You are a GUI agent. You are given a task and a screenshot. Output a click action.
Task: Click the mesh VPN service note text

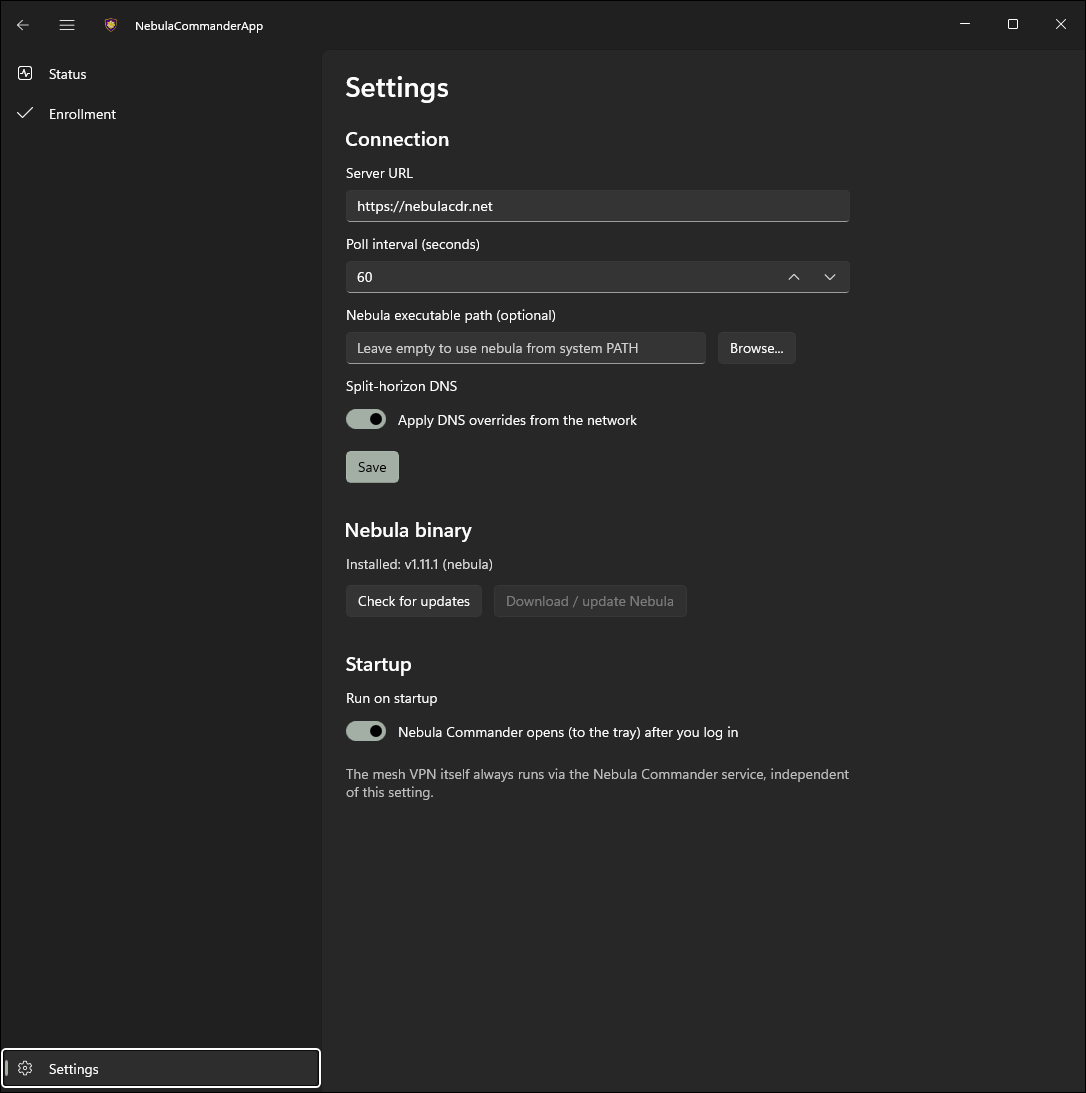click(x=597, y=783)
